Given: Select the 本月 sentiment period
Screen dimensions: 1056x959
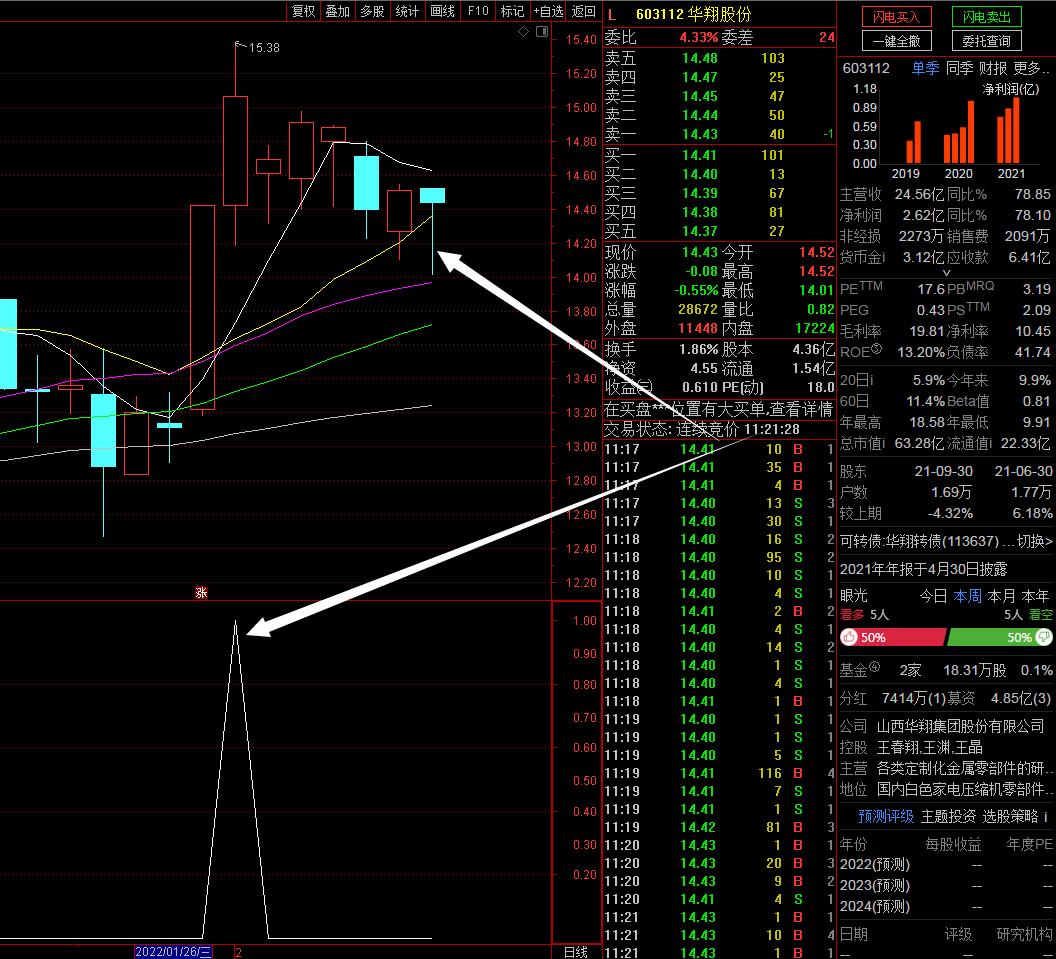Looking at the screenshot, I should coord(1001,596).
